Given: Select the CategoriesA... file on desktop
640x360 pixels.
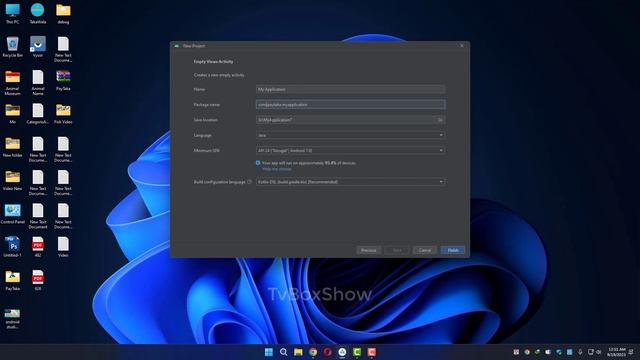Looking at the screenshot, I should click(38, 114).
